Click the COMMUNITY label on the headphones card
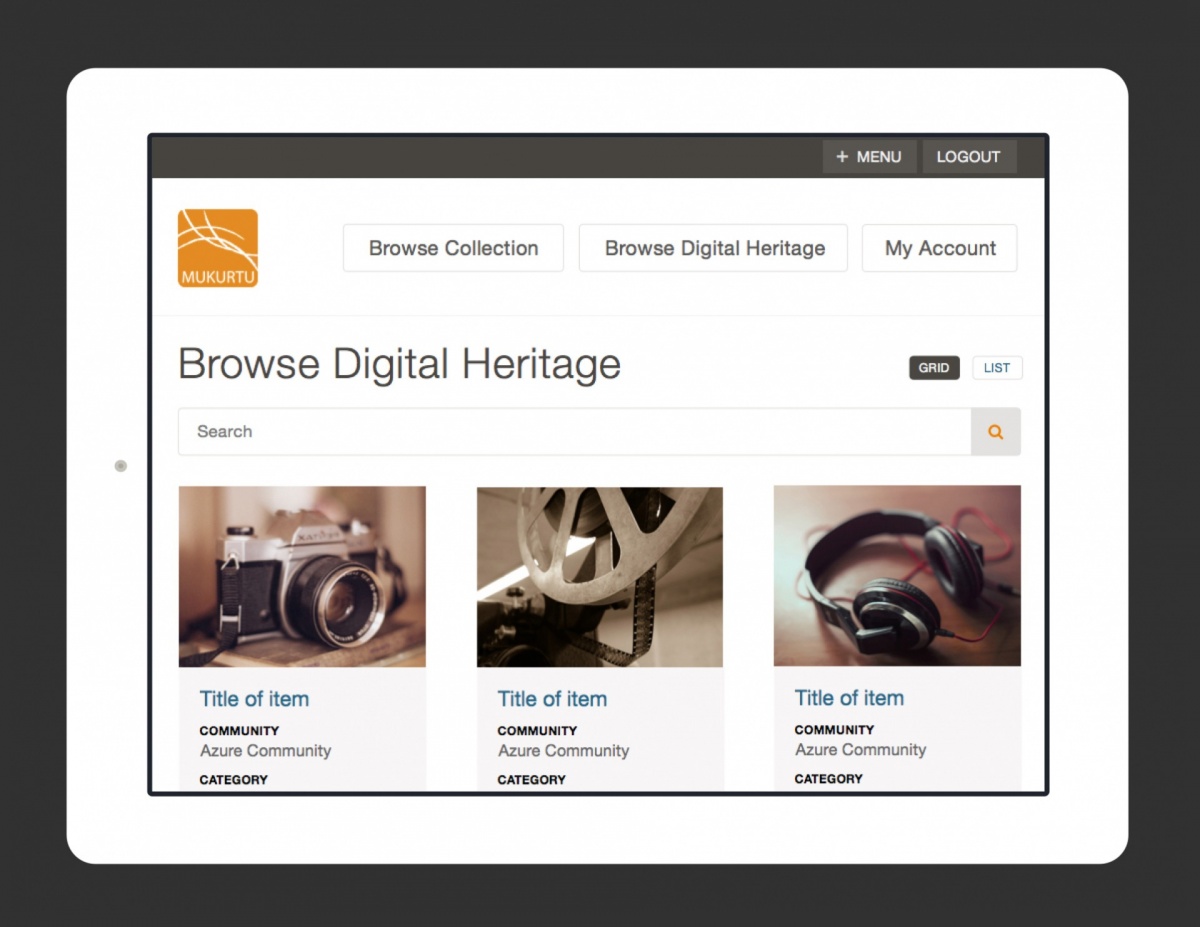This screenshot has height=927, width=1200. pos(834,730)
